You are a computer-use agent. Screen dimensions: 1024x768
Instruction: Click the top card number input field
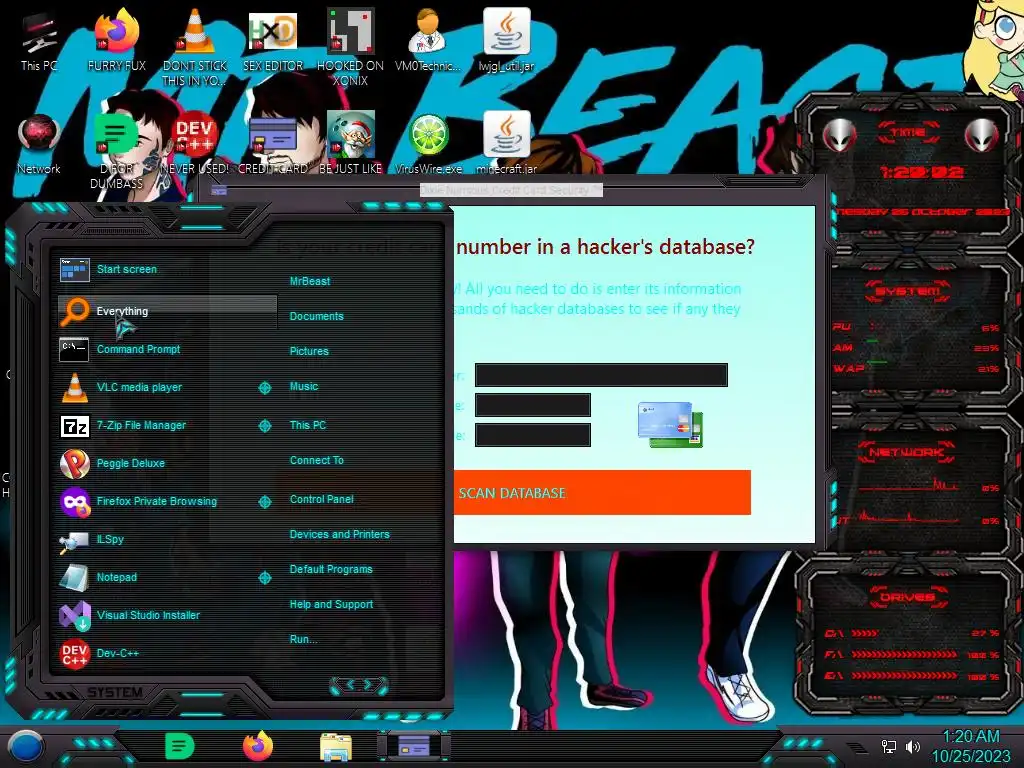point(601,375)
